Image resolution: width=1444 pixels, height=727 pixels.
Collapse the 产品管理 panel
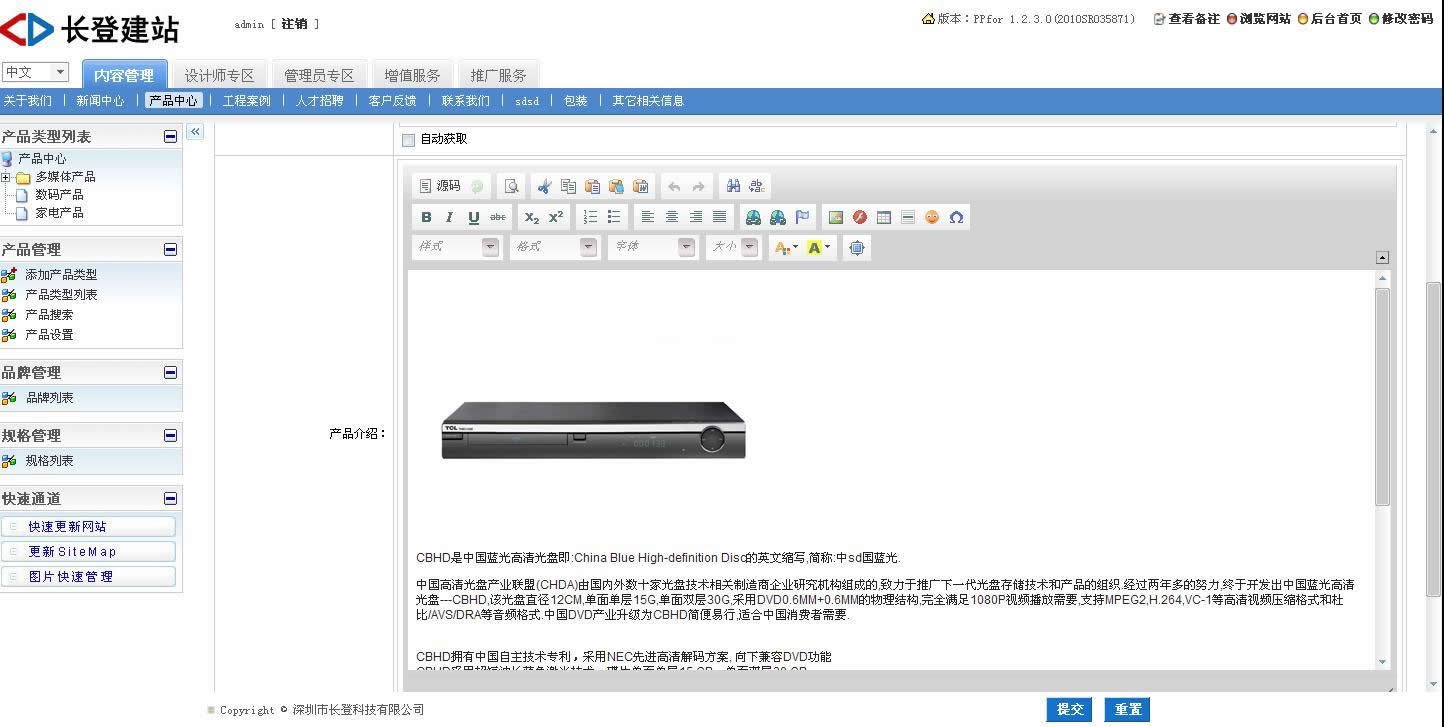click(170, 249)
